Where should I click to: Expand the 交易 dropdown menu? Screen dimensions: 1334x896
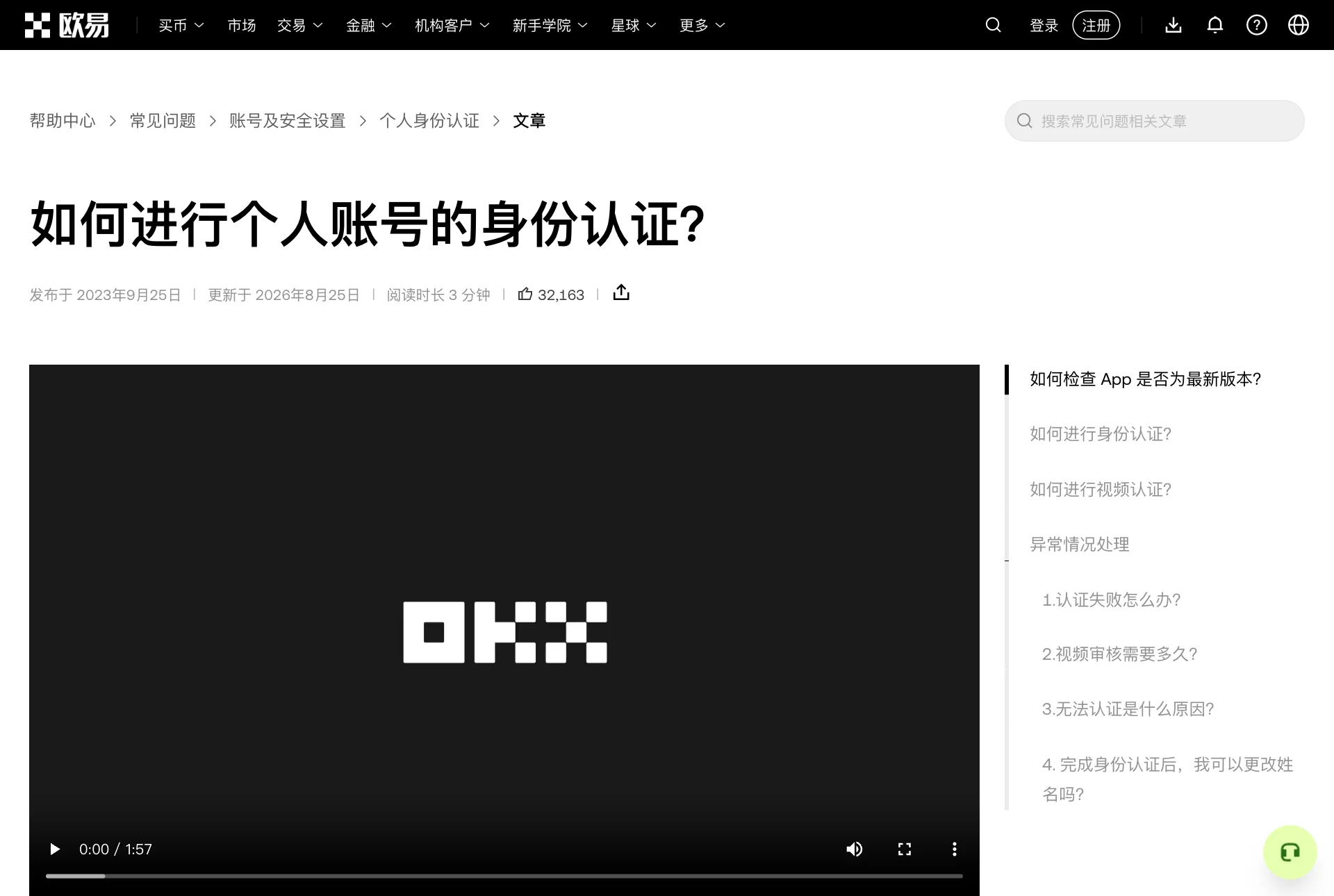(x=300, y=26)
